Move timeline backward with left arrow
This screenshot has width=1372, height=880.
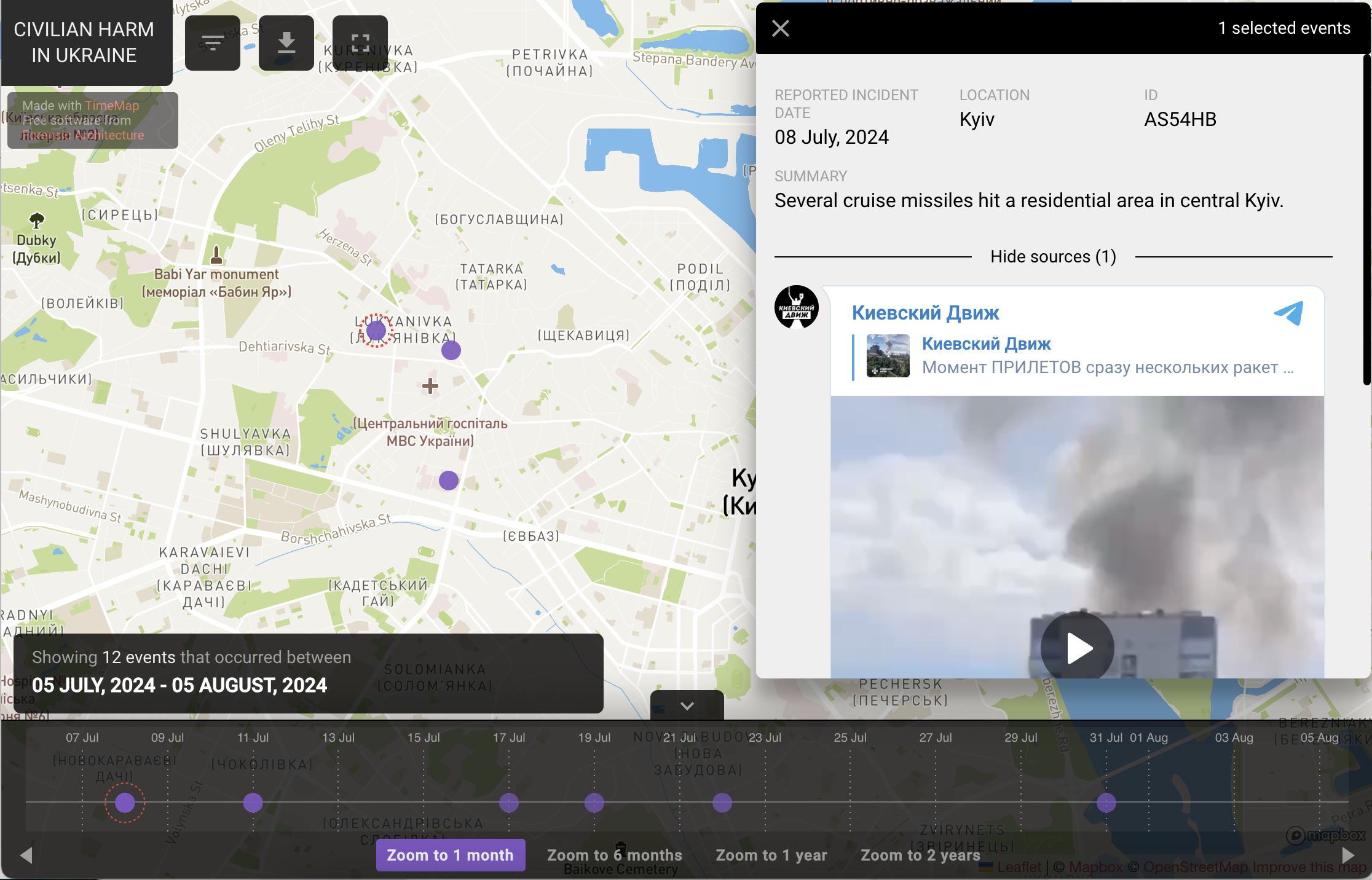pyautogui.click(x=26, y=855)
